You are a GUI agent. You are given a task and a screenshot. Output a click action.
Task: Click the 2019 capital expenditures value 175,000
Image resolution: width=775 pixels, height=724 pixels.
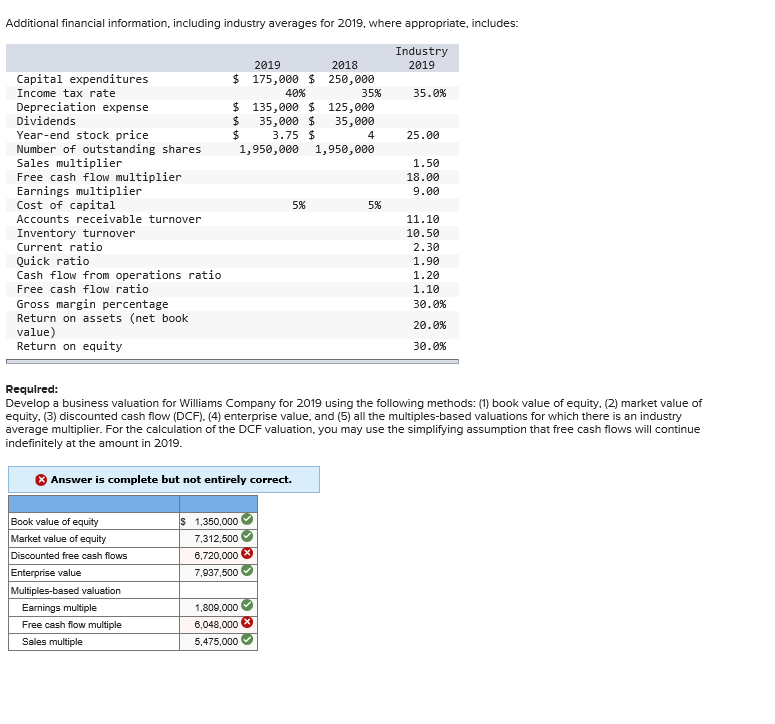pyautogui.click(x=275, y=79)
